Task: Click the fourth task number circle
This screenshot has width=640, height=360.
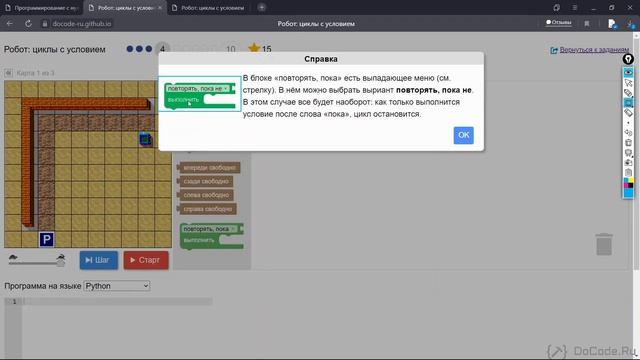Action: click(162, 49)
